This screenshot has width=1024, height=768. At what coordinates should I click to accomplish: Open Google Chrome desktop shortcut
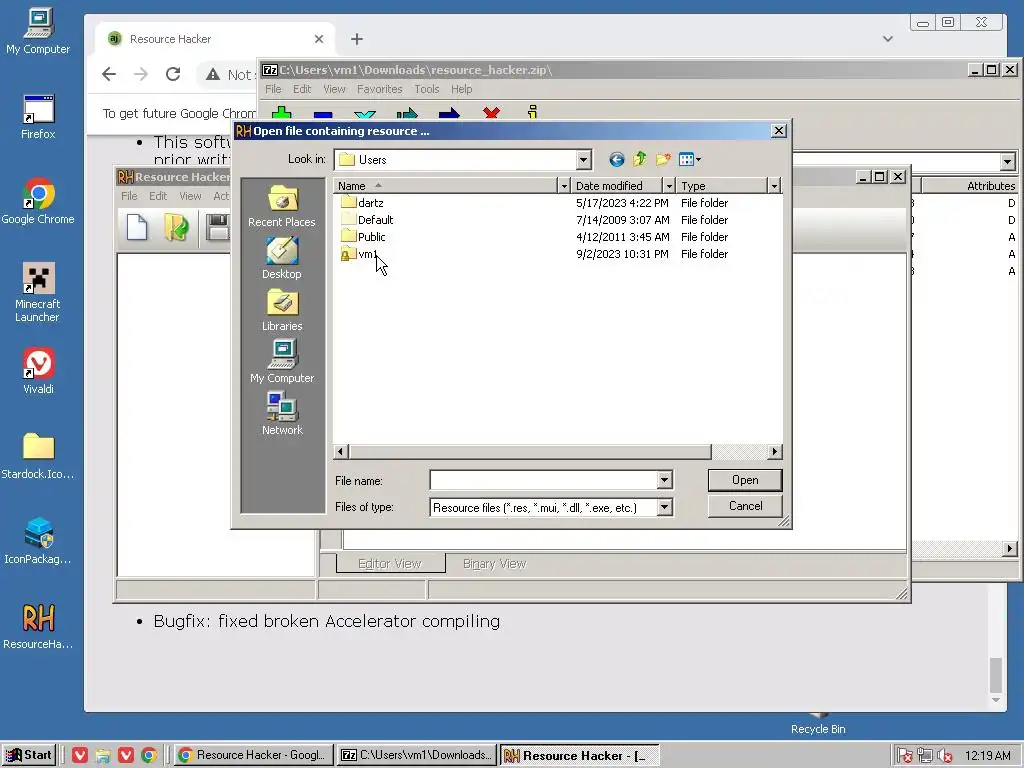tap(38, 201)
